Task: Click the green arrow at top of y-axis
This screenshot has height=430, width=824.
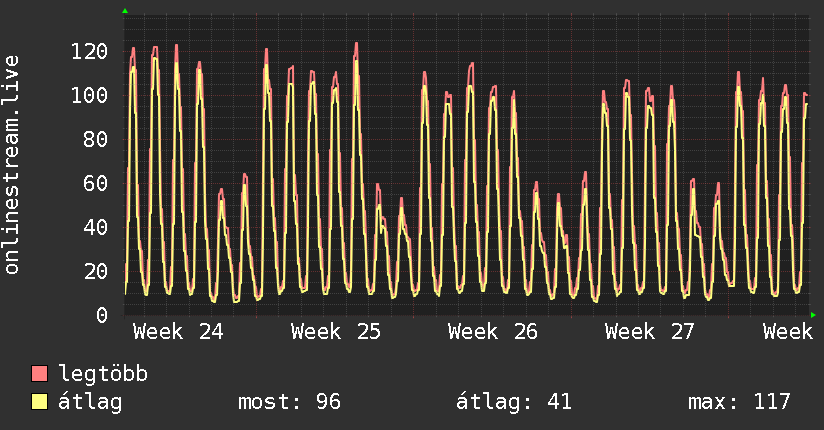Action: (125, 11)
